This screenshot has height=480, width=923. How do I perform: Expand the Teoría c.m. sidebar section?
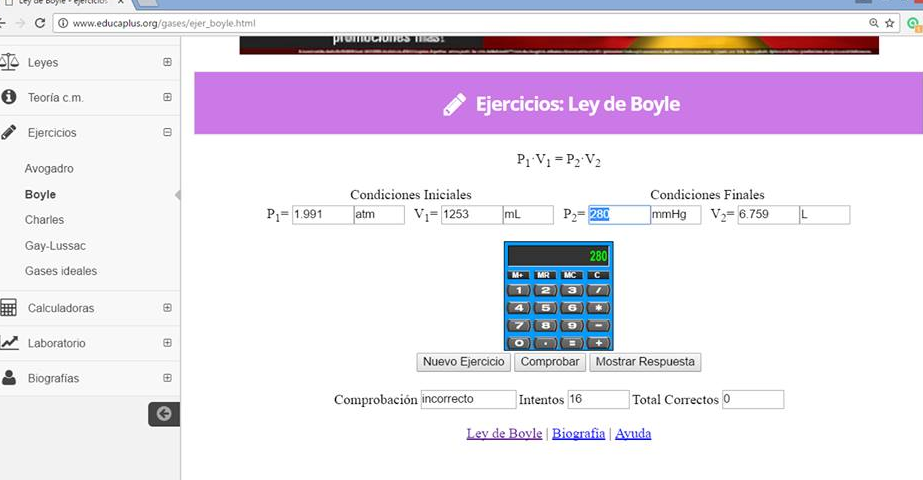click(x=167, y=97)
